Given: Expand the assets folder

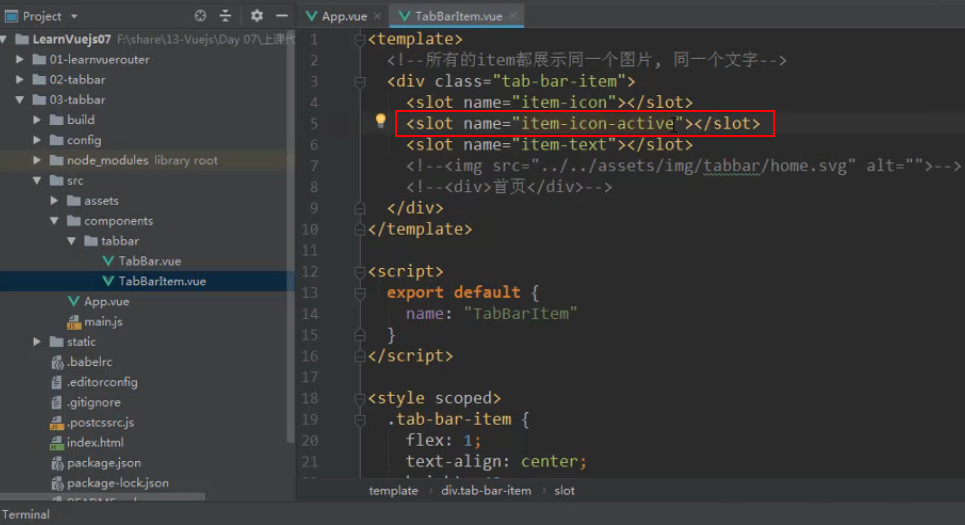Looking at the screenshot, I should tap(54, 201).
